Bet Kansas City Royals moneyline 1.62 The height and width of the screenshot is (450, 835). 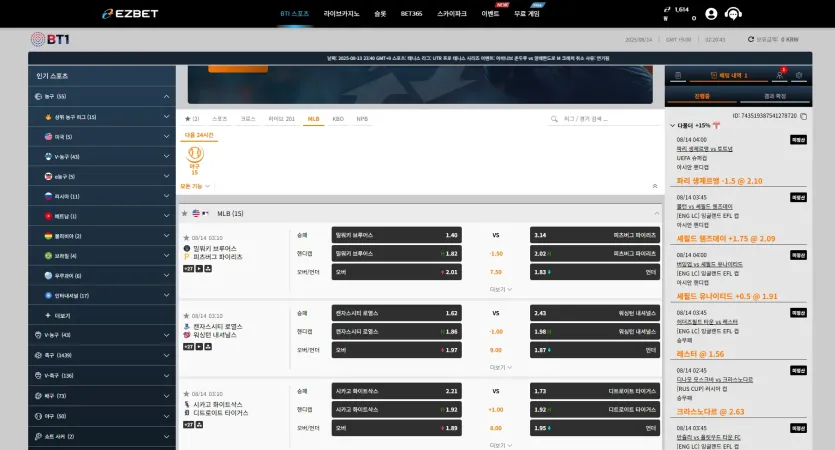396,313
